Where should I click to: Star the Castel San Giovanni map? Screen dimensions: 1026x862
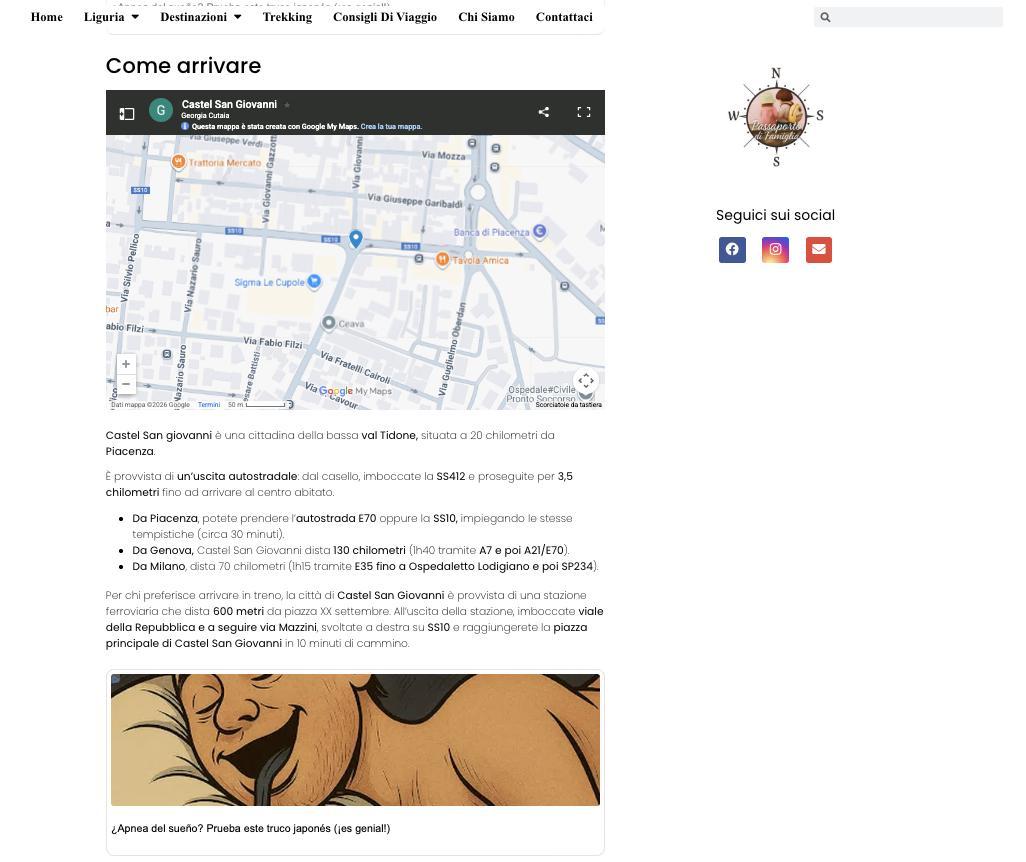pyautogui.click(x=287, y=105)
